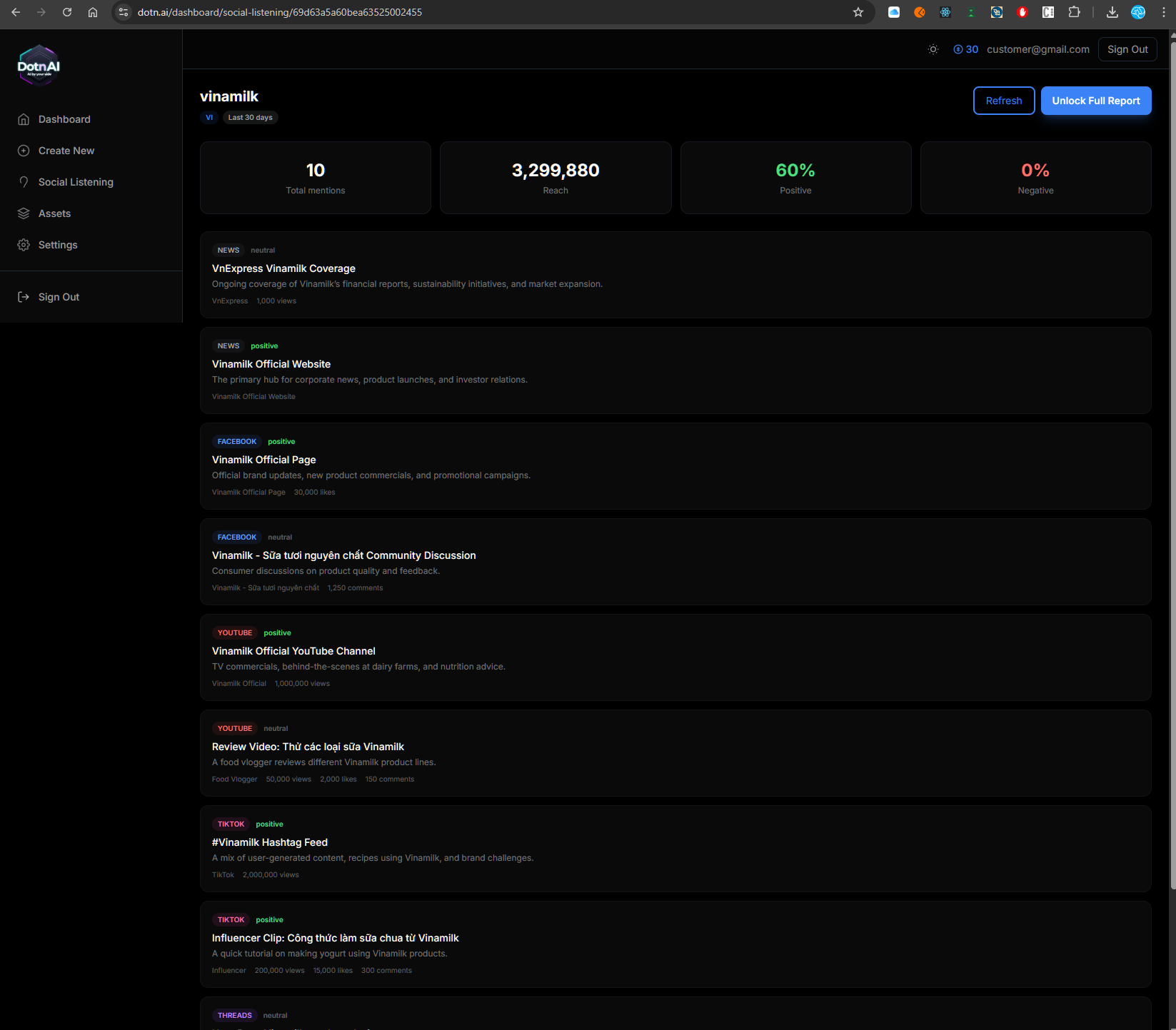Open the #Vinamilk Hashtag Feed mention

click(675, 849)
